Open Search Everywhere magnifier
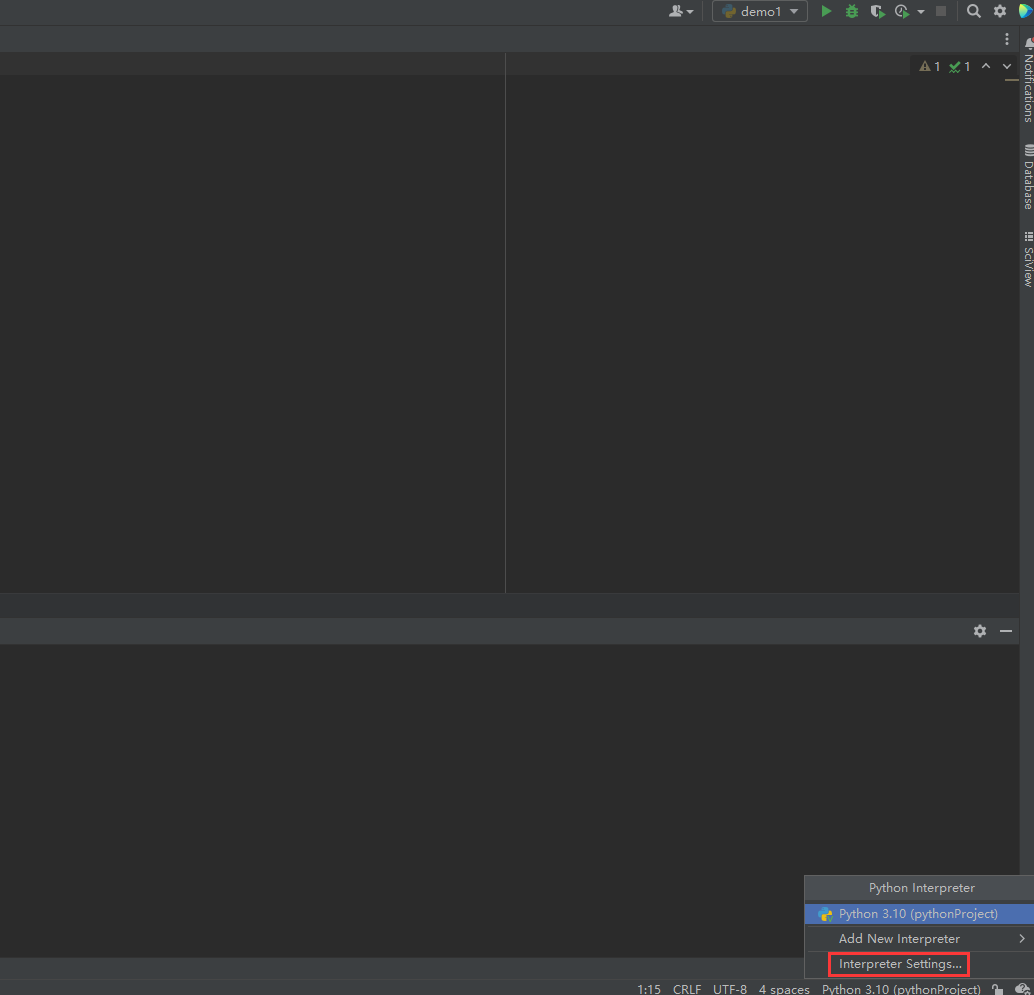 coord(974,11)
